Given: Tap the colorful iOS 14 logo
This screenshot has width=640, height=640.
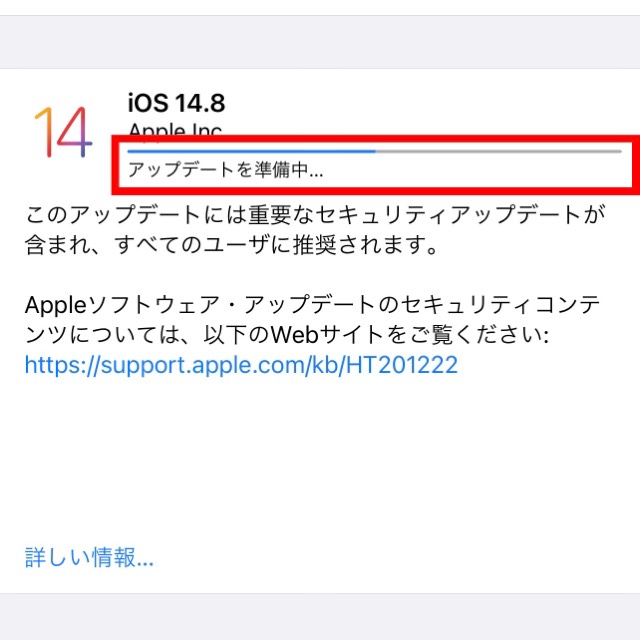Looking at the screenshot, I should point(63,132).
